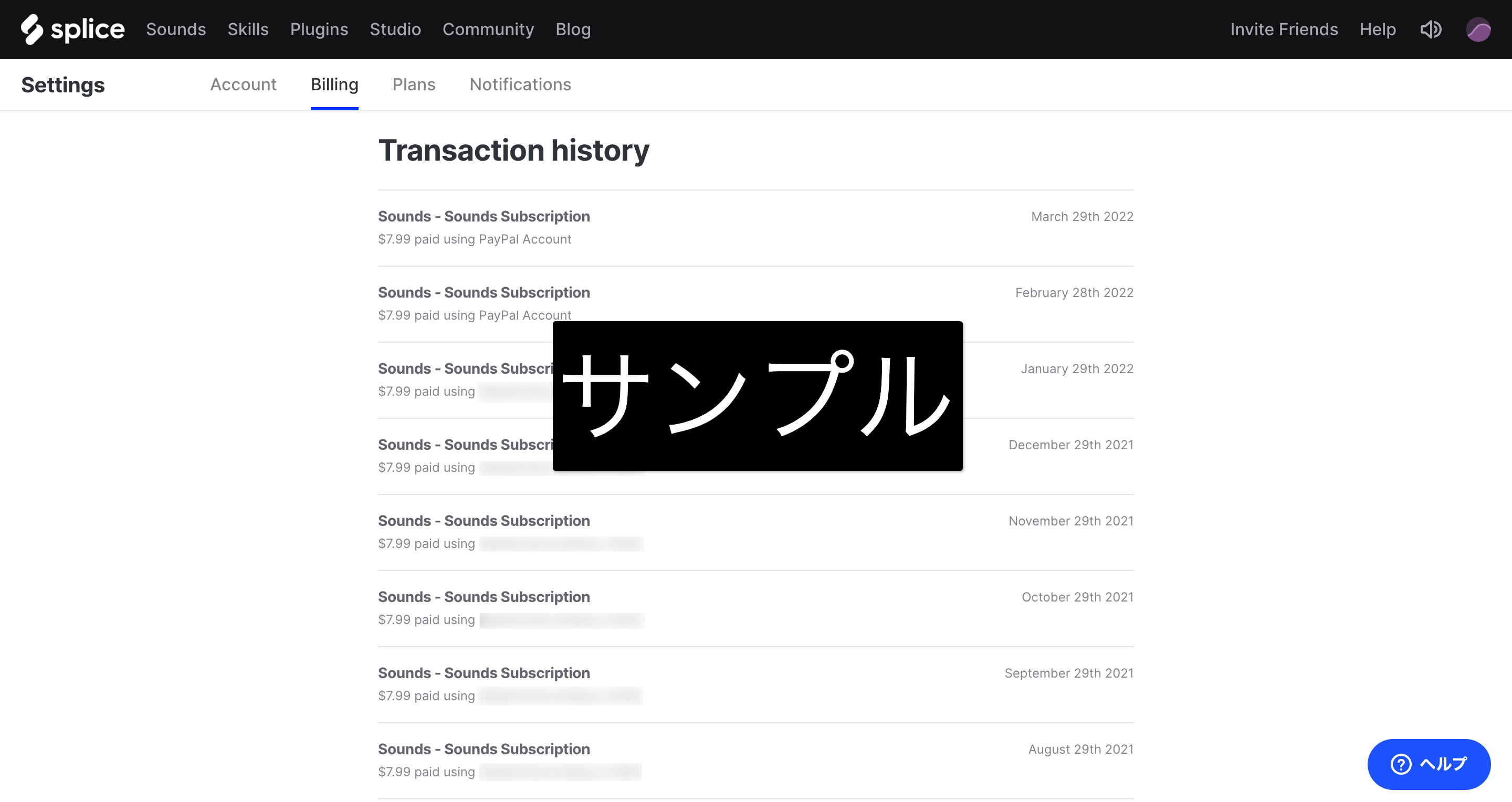Go to Skills in top navigation
Screen dimensions: 1512x802
tap(248, 29)
